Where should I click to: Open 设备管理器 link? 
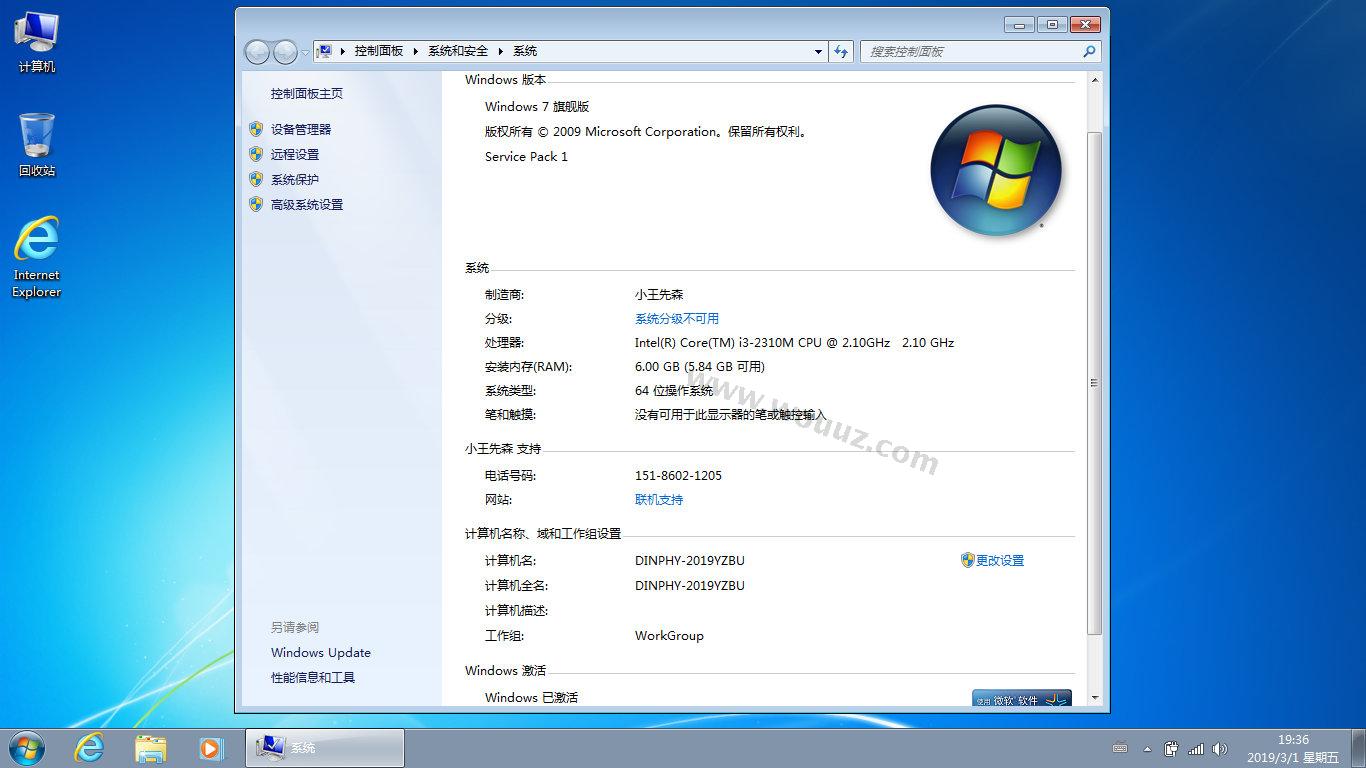pyautogui.click(x=301, y=129)
